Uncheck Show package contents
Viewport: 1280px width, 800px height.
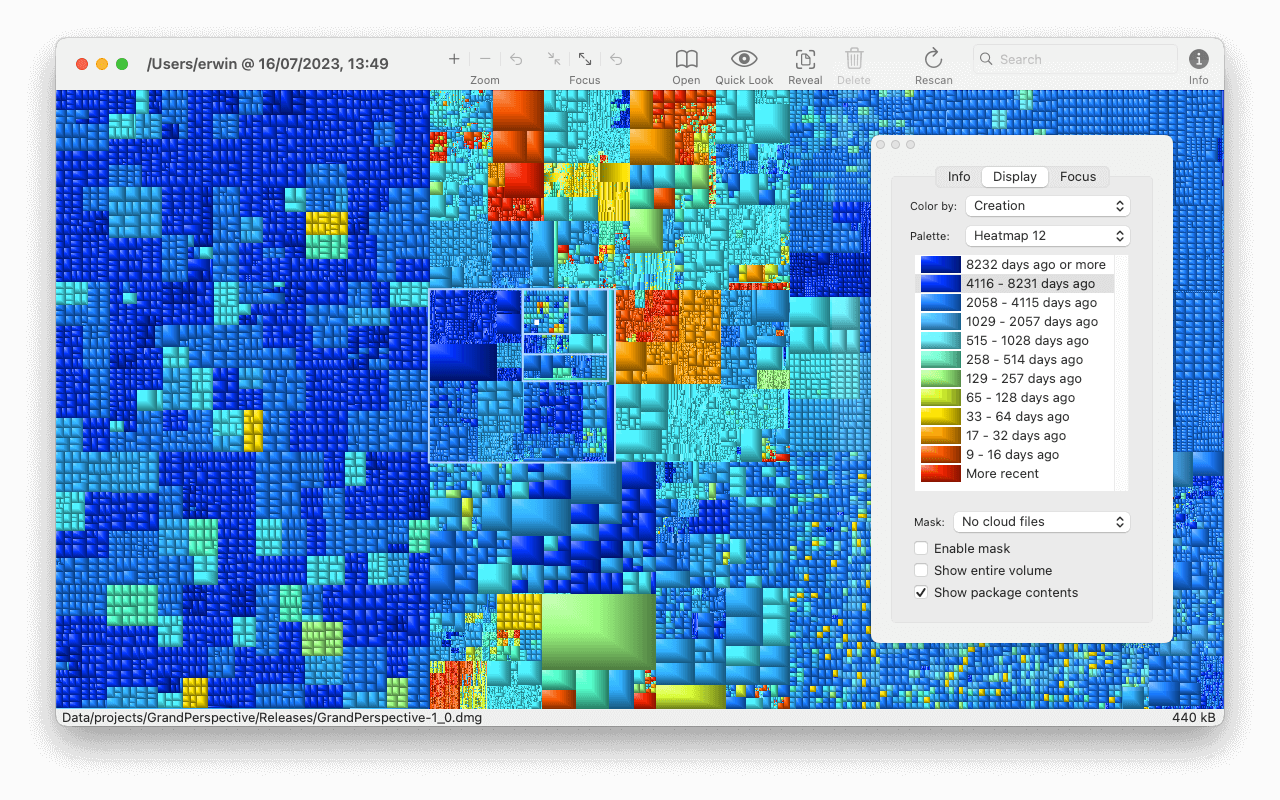click(921, 592)
